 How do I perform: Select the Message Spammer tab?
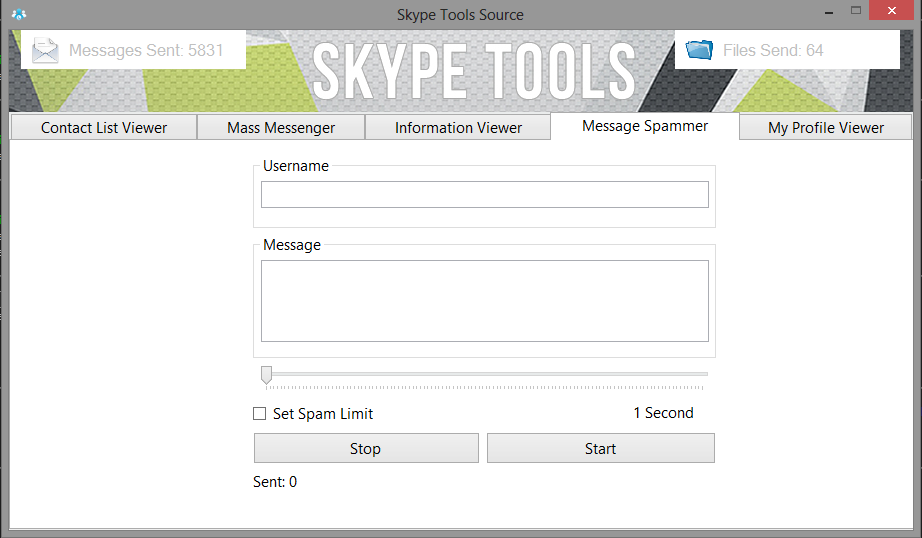pos(644,126)
